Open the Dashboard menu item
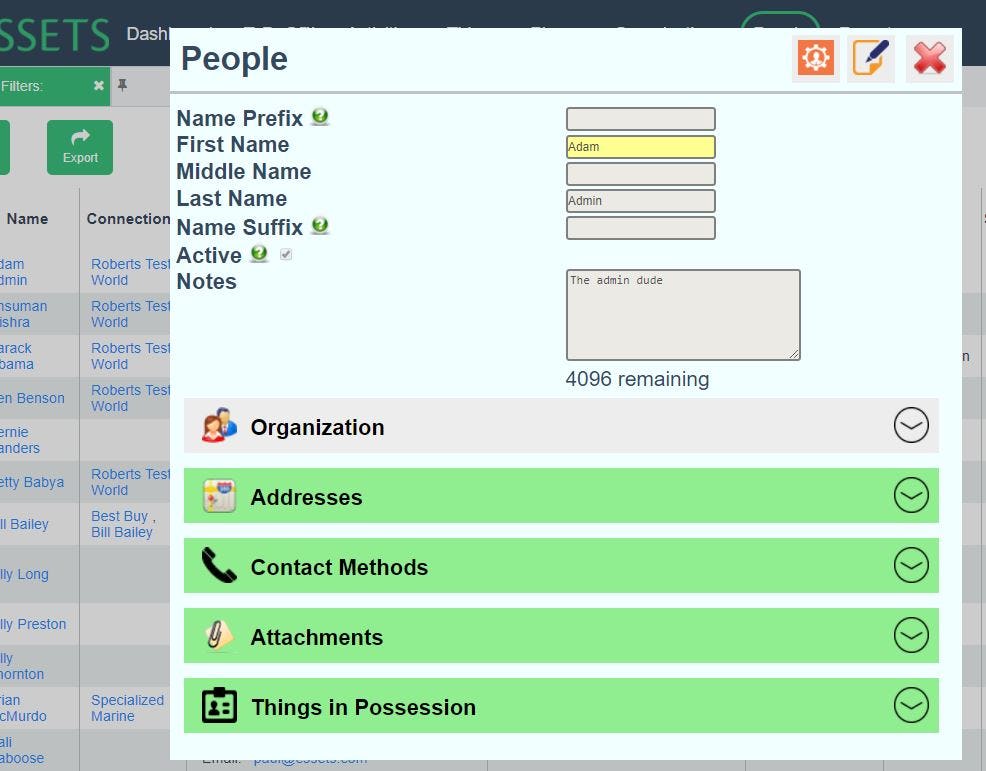986x771 pixels. click(152, 33)
